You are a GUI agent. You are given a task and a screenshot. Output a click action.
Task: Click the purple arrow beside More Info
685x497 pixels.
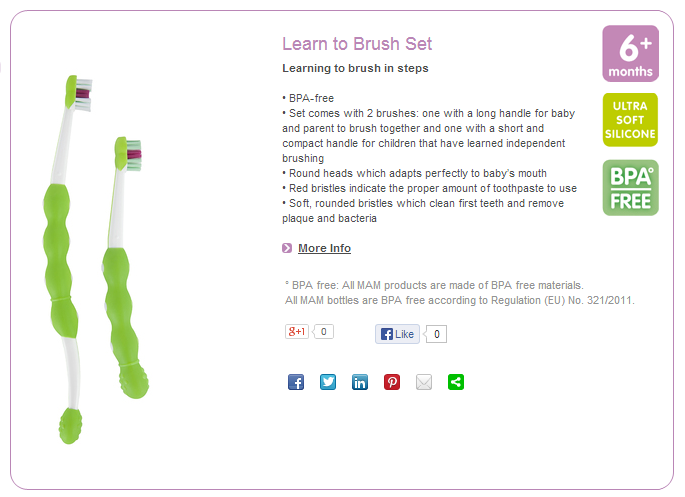point(287,248)
